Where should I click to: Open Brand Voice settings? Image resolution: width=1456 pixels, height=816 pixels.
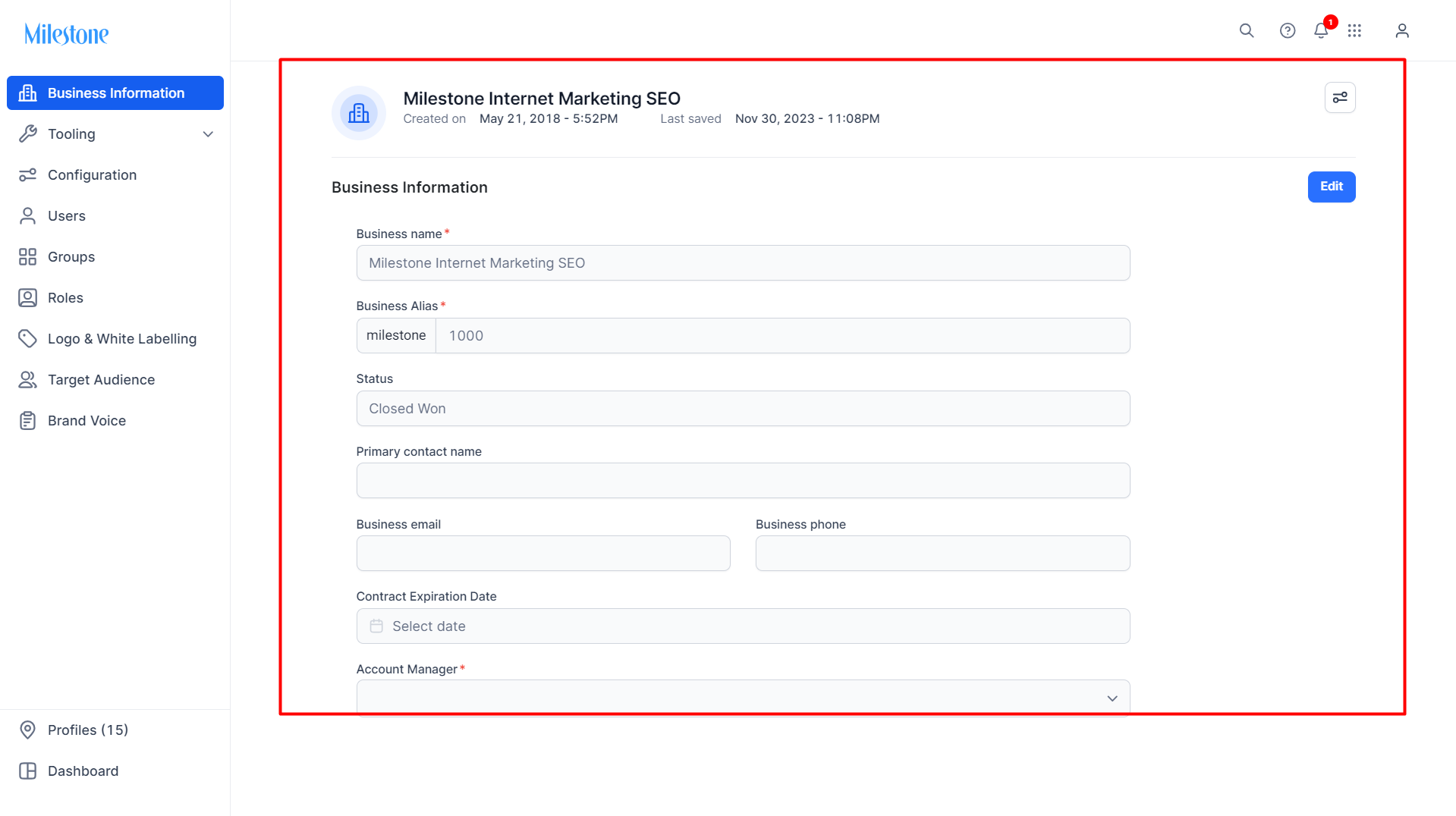click(115, 421)
